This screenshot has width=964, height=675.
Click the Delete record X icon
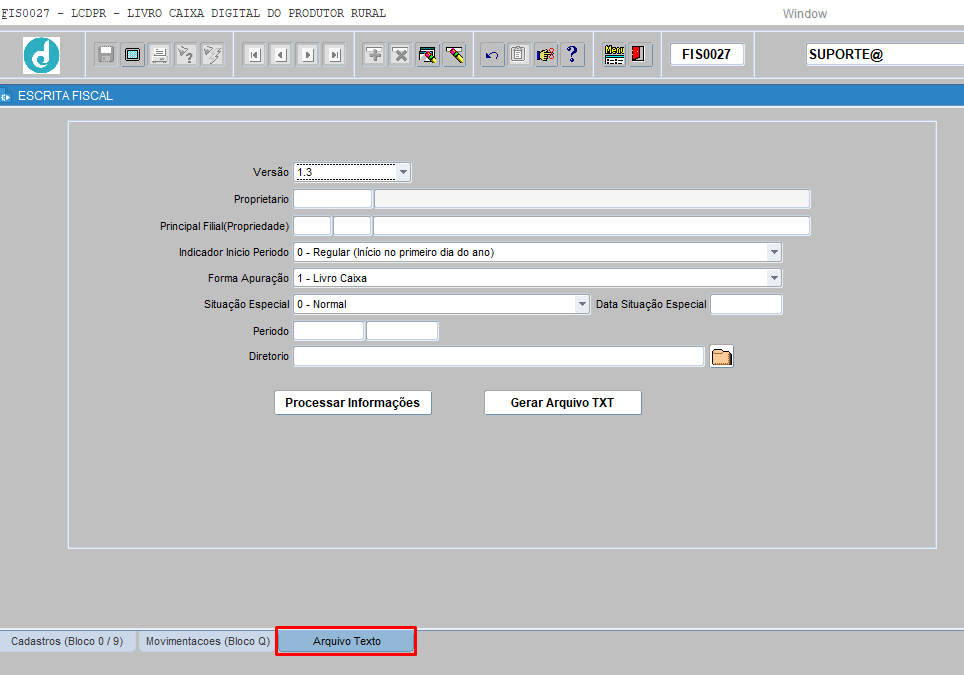pos(401,55)
